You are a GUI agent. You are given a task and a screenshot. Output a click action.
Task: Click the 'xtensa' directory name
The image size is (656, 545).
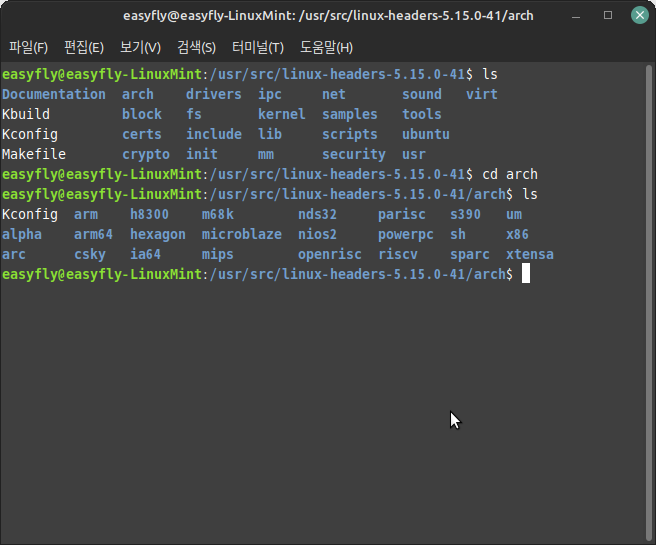[530, 254]
